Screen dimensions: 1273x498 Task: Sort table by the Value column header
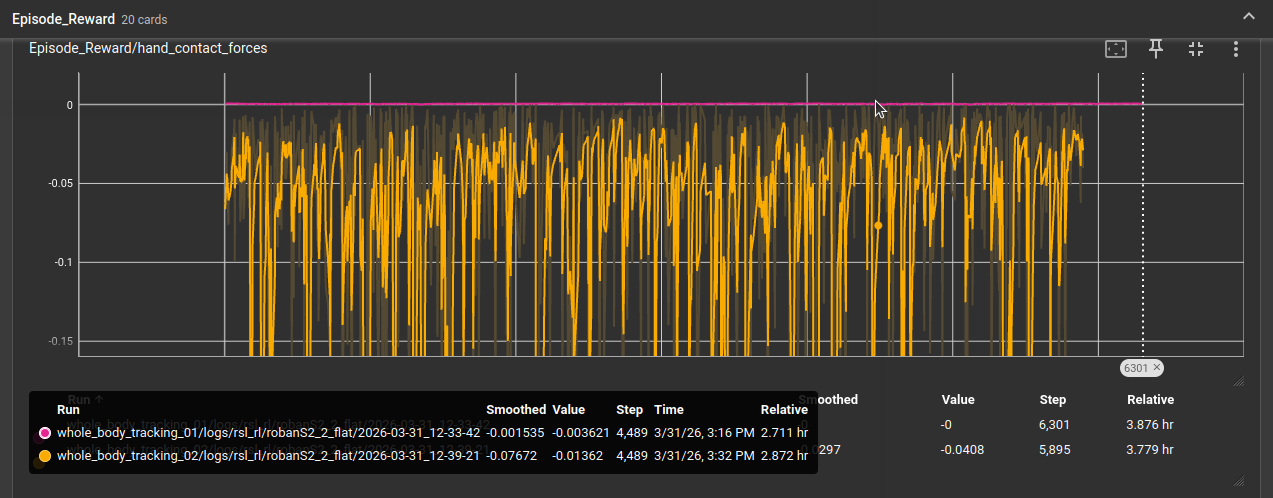957,400
